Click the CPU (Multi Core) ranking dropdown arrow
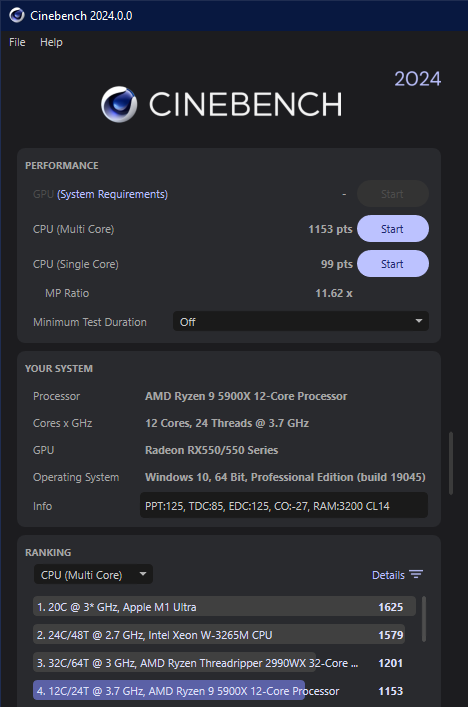Screen dimensions: 468x707 [143, 574]
